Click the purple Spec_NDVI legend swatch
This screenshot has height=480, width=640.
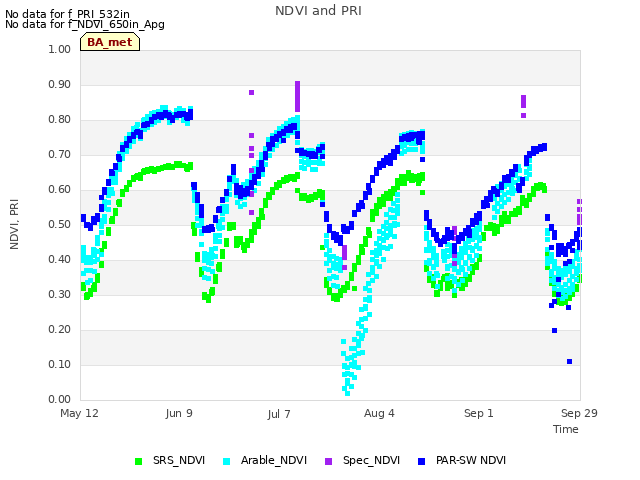pos(329,461)
